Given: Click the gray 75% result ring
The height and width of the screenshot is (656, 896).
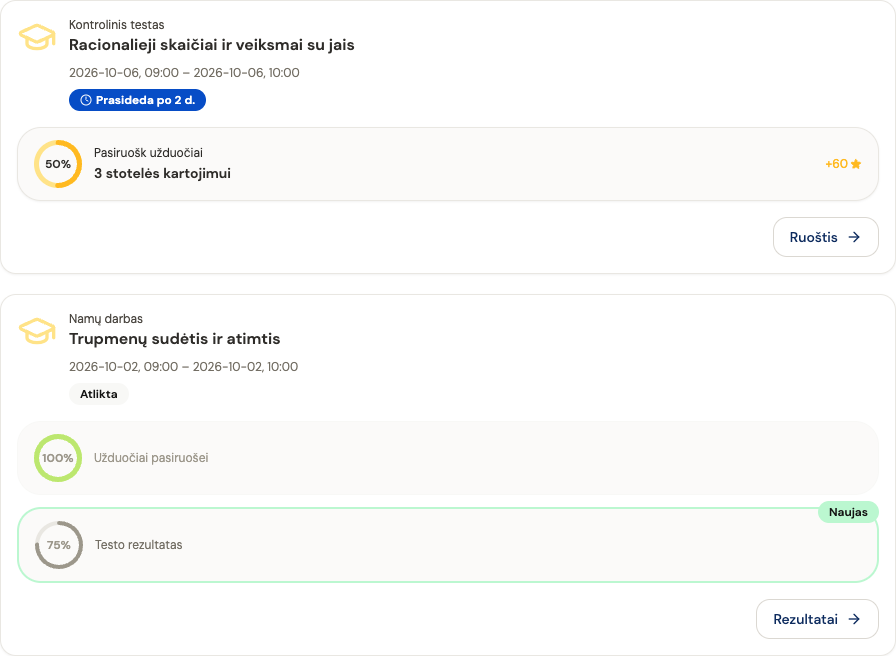Looking at the screenshot, I should click(59, 545).
